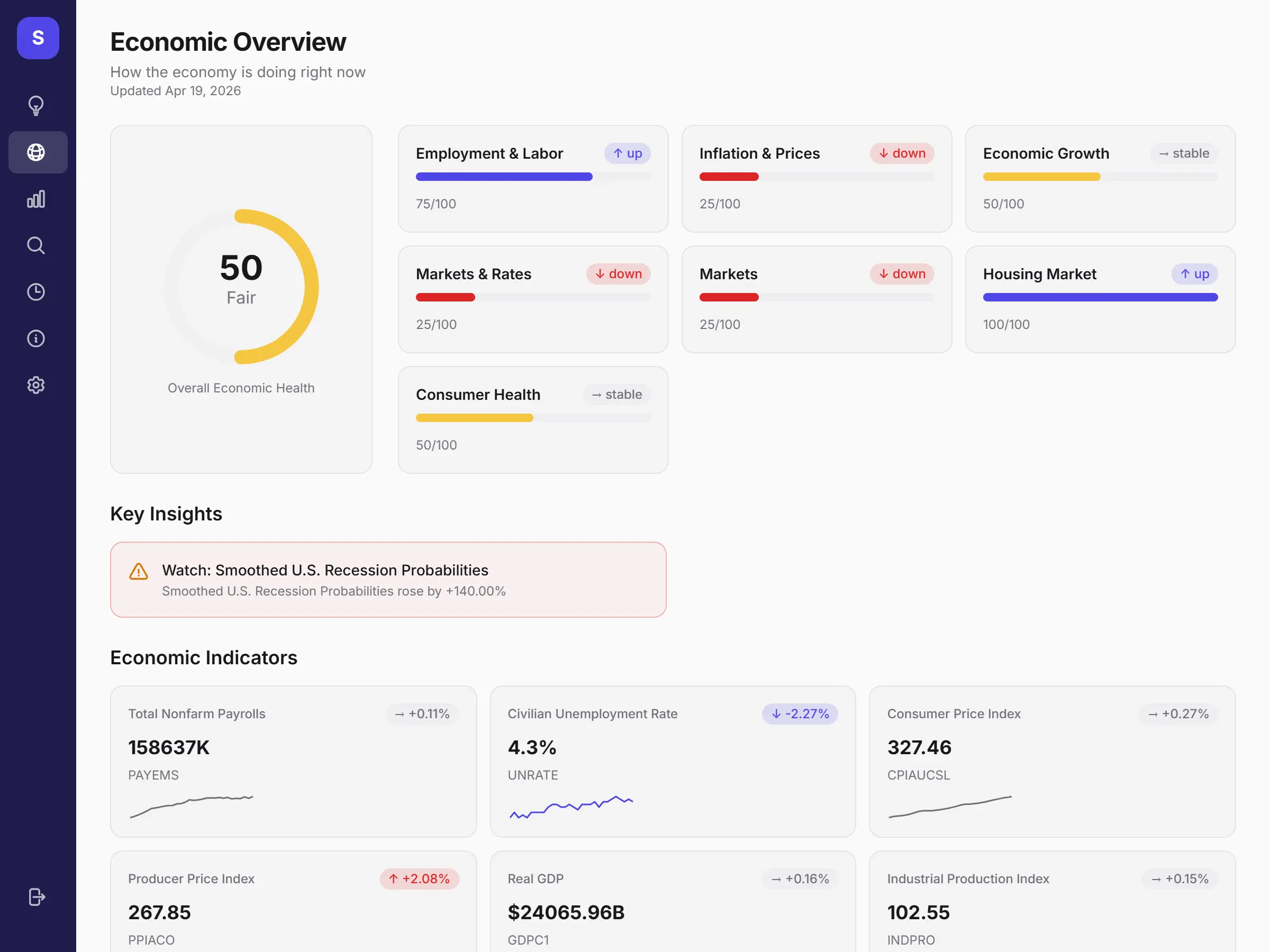
Task: Click the 102.55 industrial production value
Action: (918, 912)
